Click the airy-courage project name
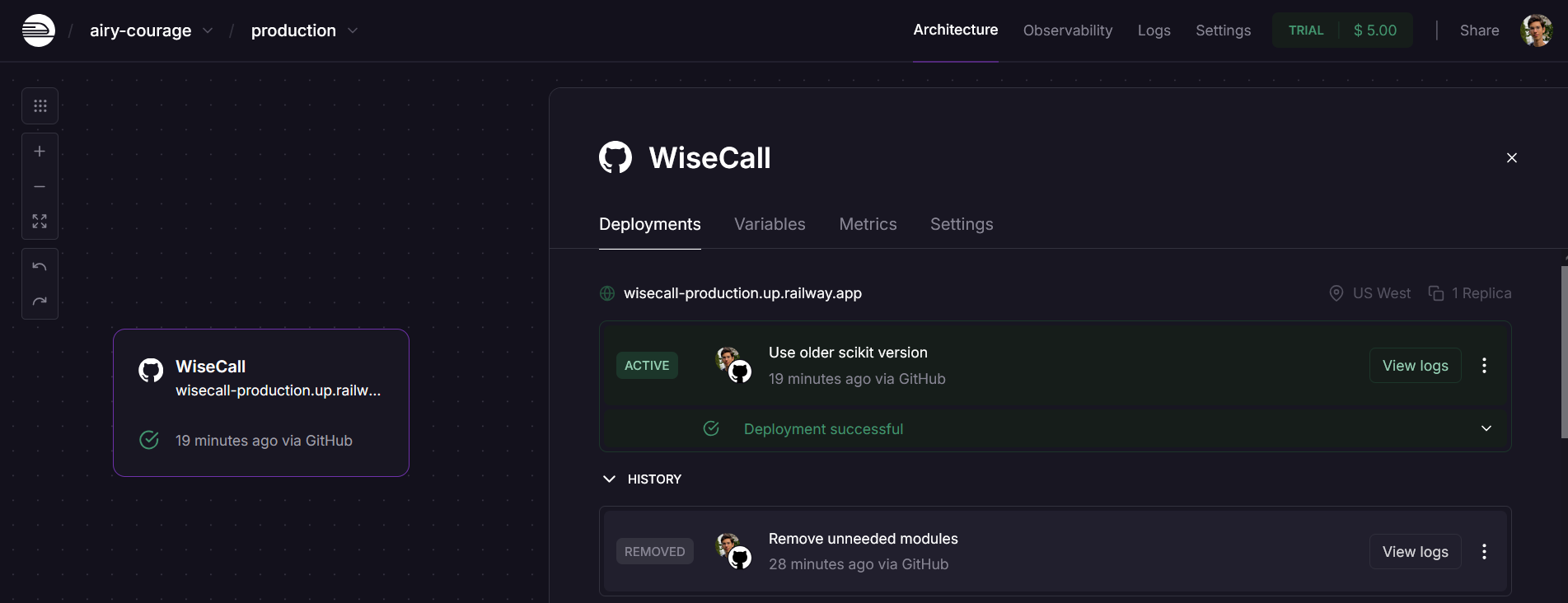The height and width of the screenshot is (603, 1568). point(141,30)
